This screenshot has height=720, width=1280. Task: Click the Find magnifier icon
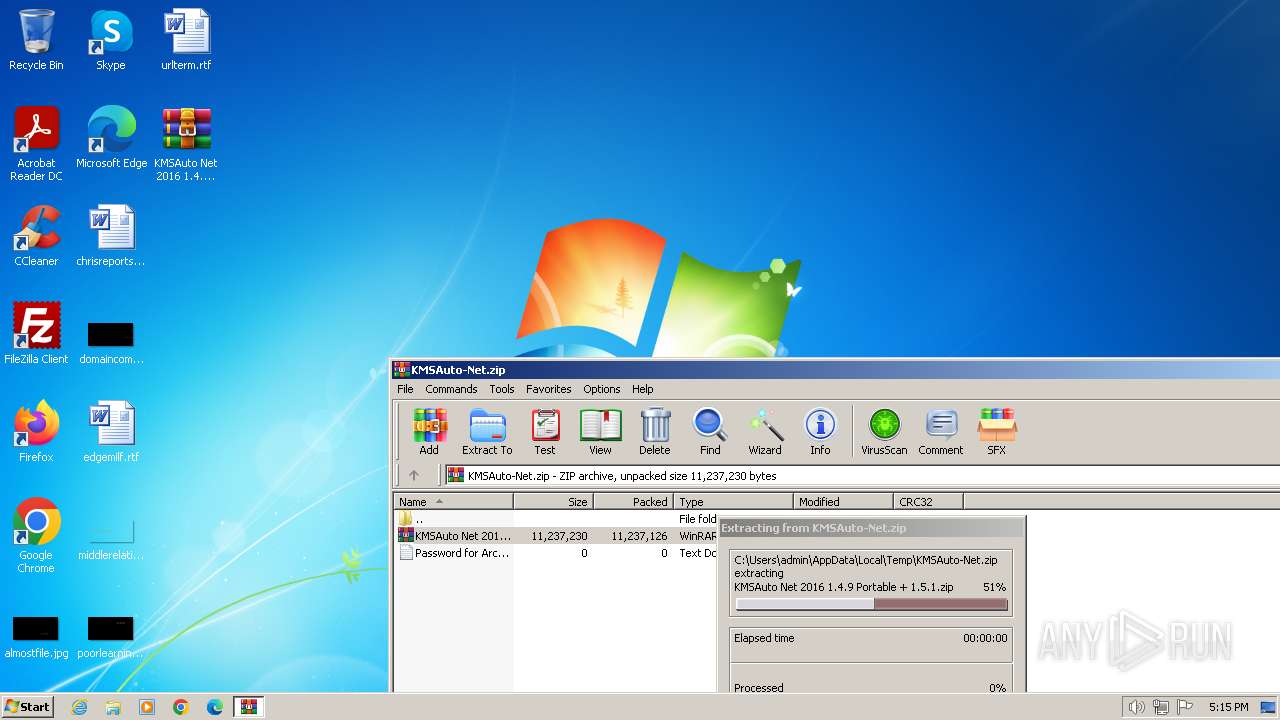point(710,431)
